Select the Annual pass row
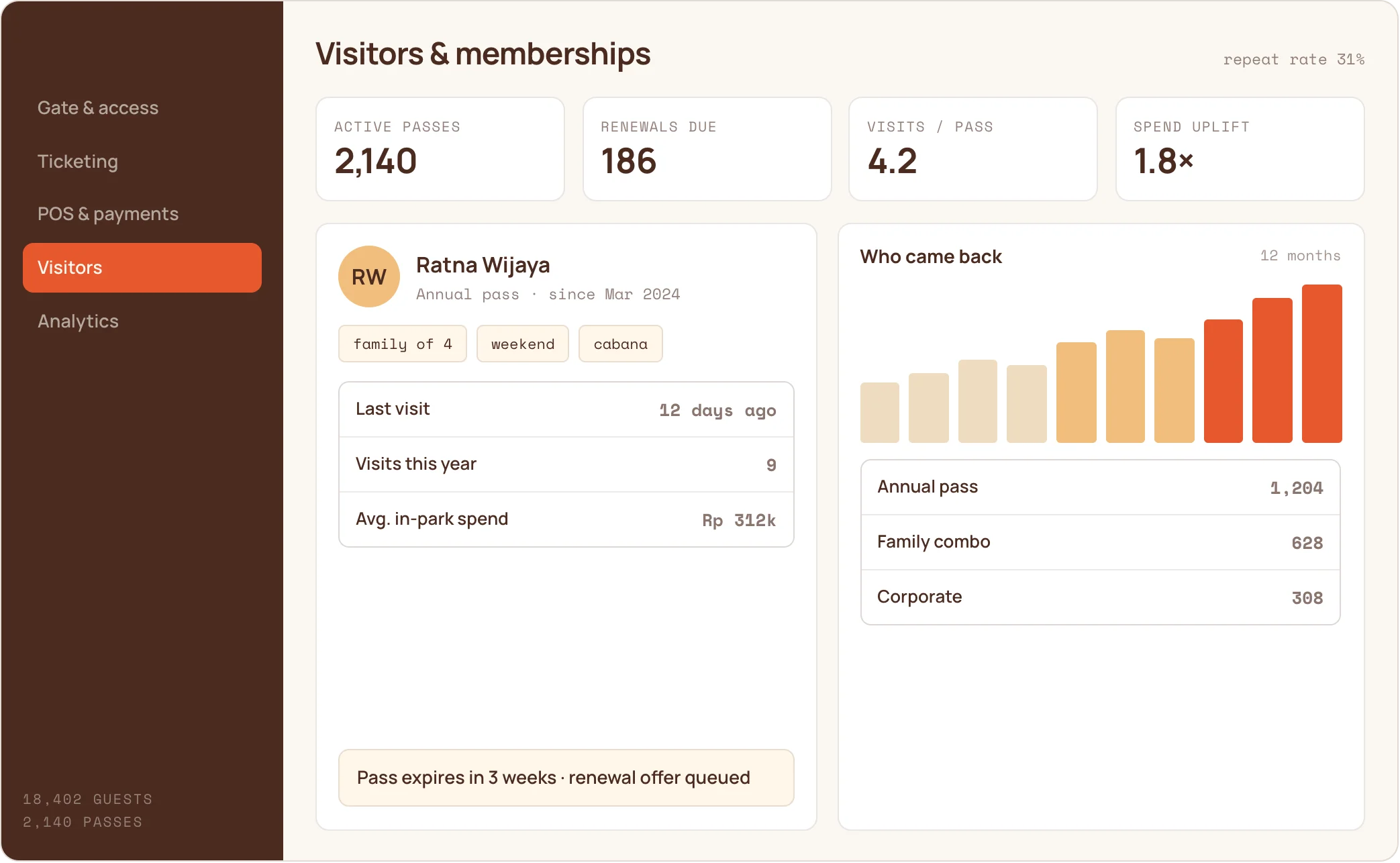The image size is (1400, 863). coord(1101,488)
